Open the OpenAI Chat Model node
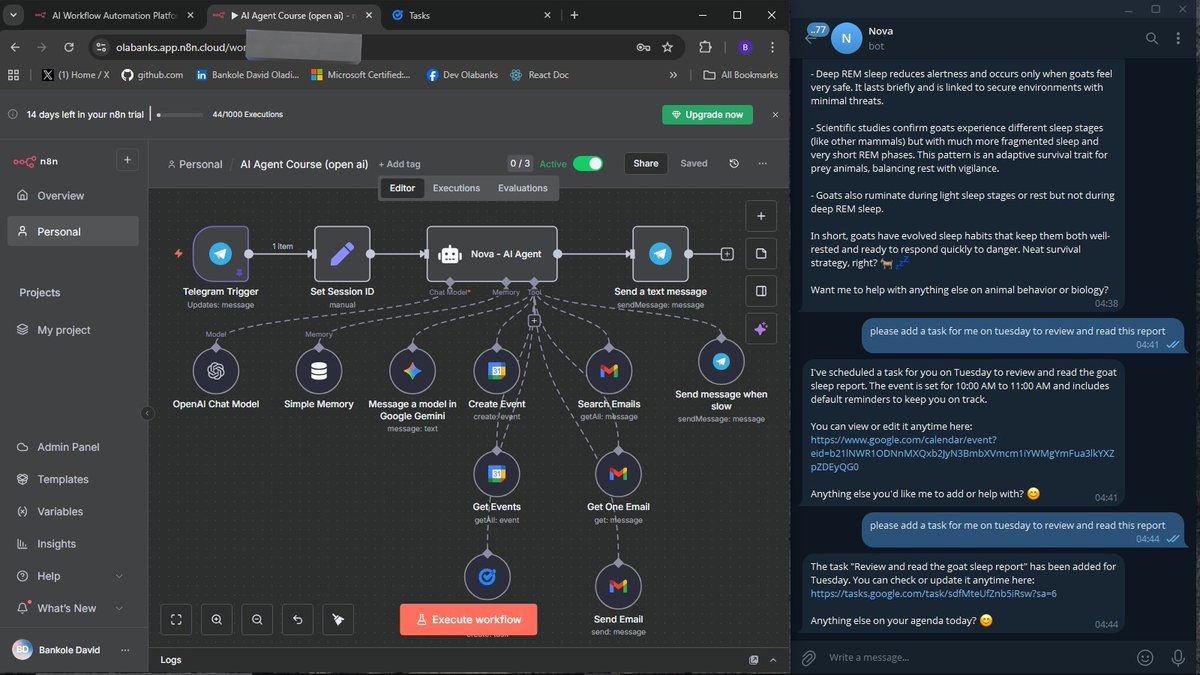The width and height of the screenshot is (1200, 675). point(214,371)
